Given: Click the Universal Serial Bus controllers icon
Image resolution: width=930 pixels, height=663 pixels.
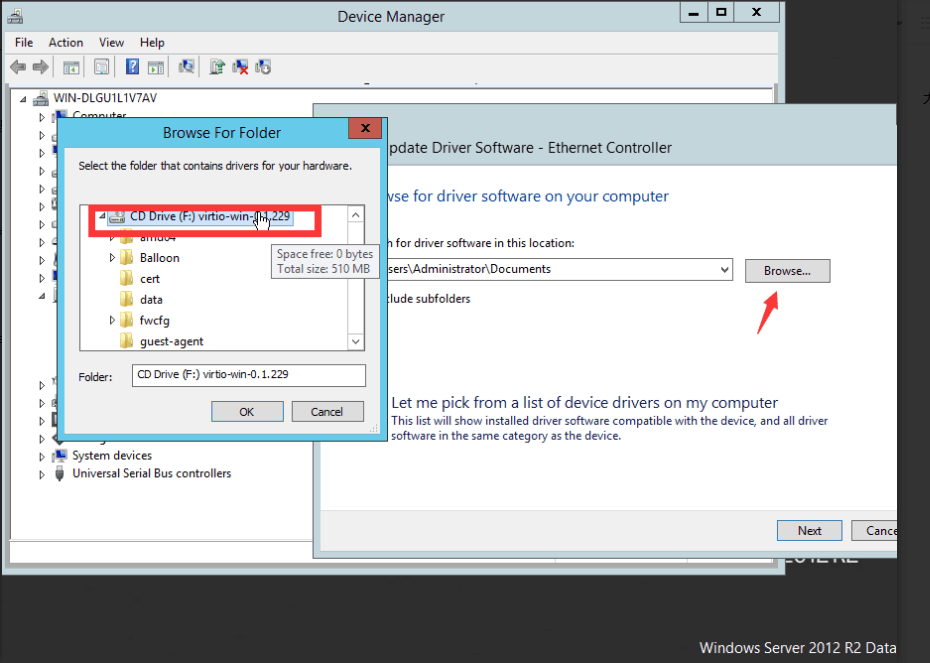Looking at the screenshot, I should (x=59, y=473).
